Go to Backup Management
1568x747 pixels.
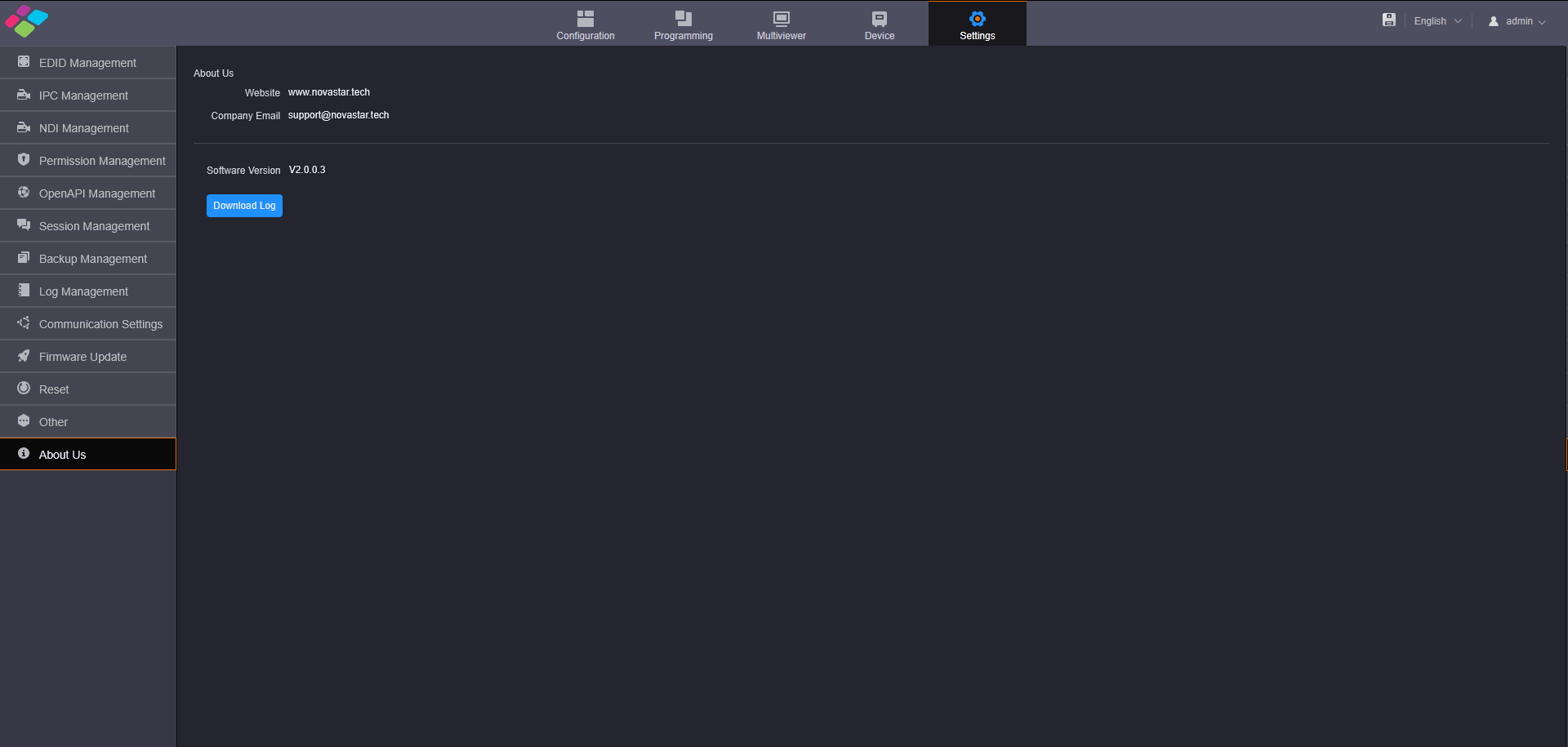pyautogui.click(x=88, y=258)
